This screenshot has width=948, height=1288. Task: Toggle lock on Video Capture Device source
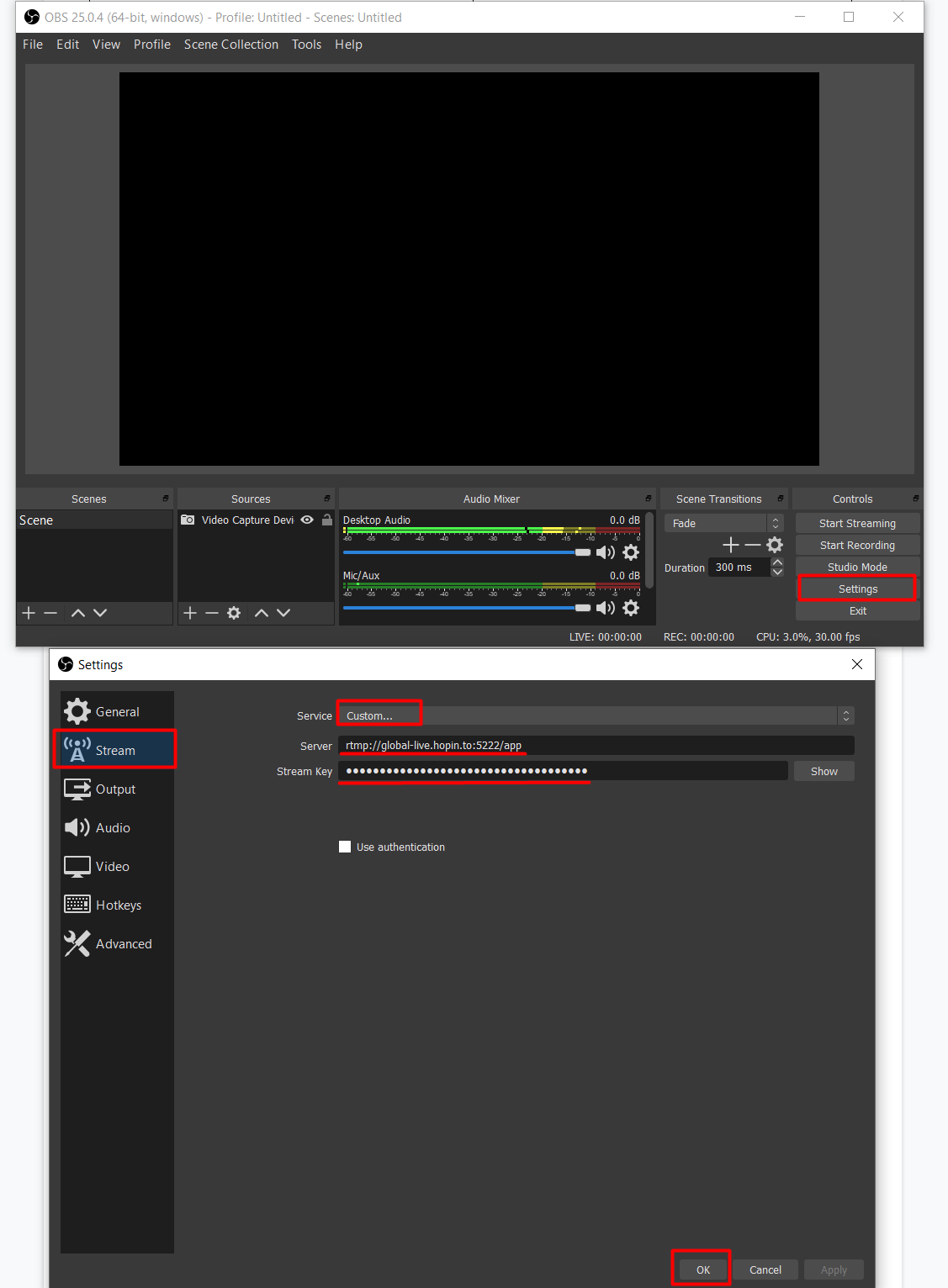pos(326,520)
